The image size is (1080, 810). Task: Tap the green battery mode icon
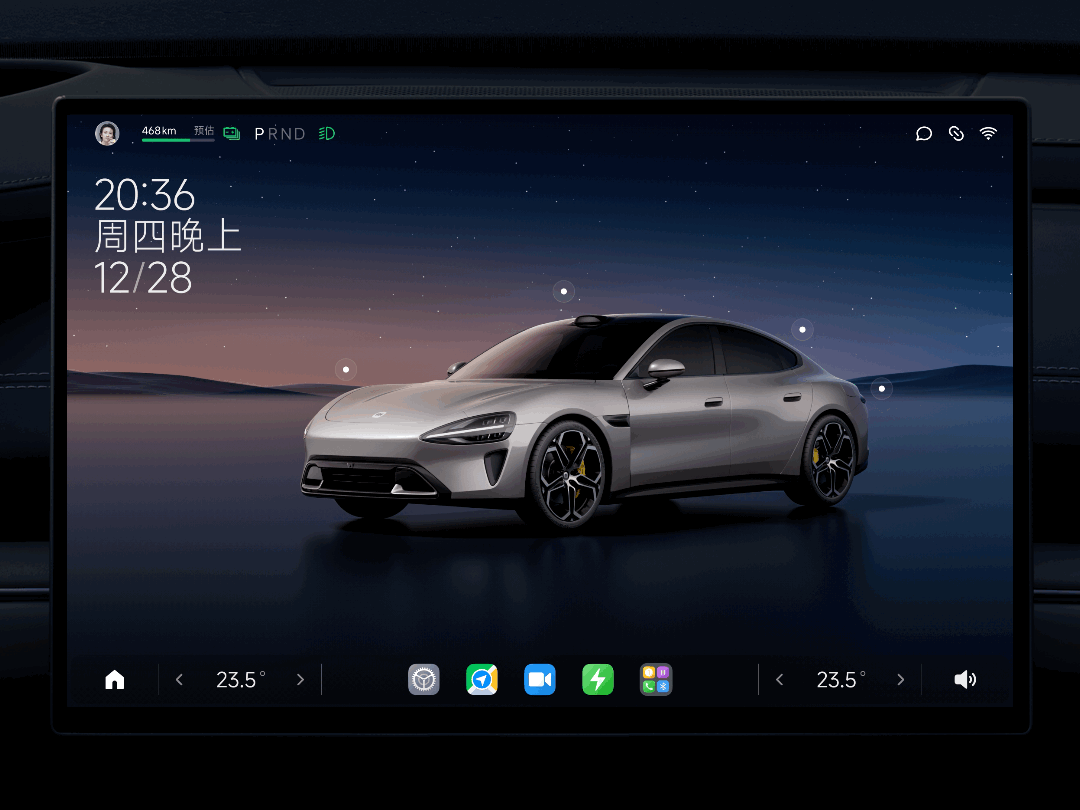(x=232, y=133)
